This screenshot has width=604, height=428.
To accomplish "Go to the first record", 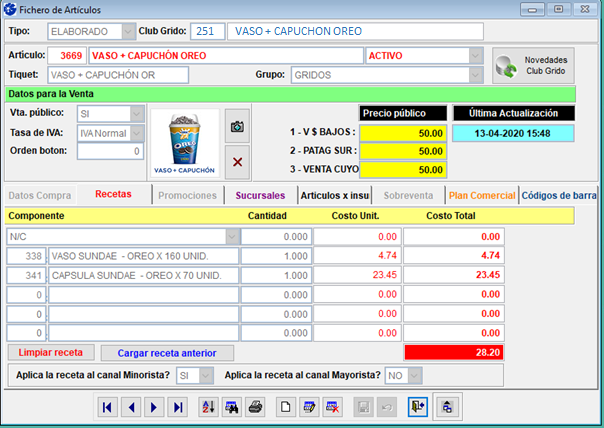I will point(109,407).
